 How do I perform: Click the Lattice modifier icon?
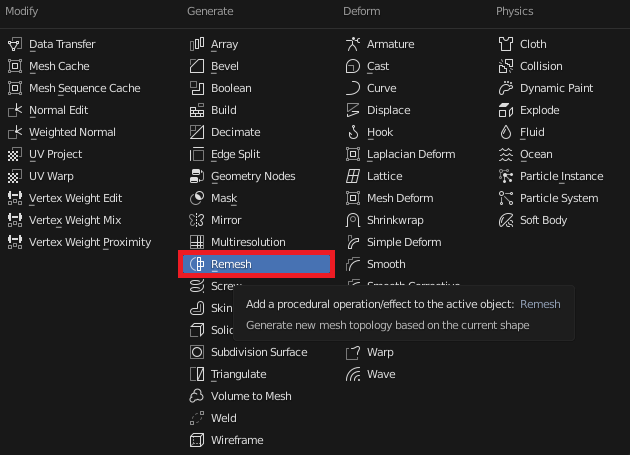[352, 176]
